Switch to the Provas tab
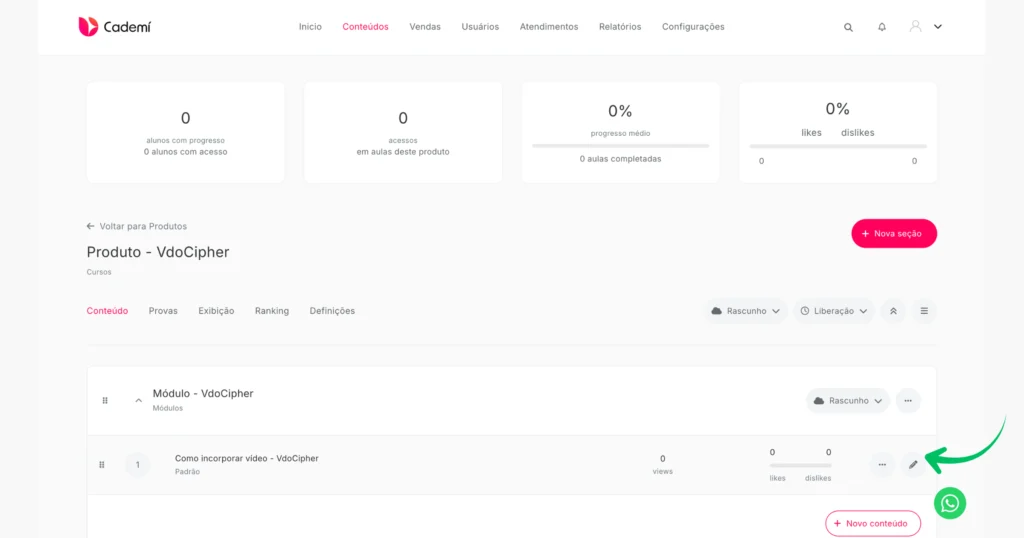1024x538 pixels. click(163, 311)
